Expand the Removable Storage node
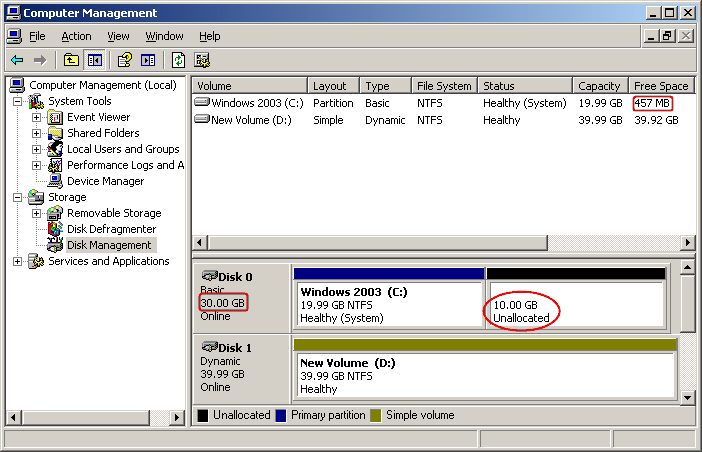Viewport: 702px width, 452px height. click(36, 213)
